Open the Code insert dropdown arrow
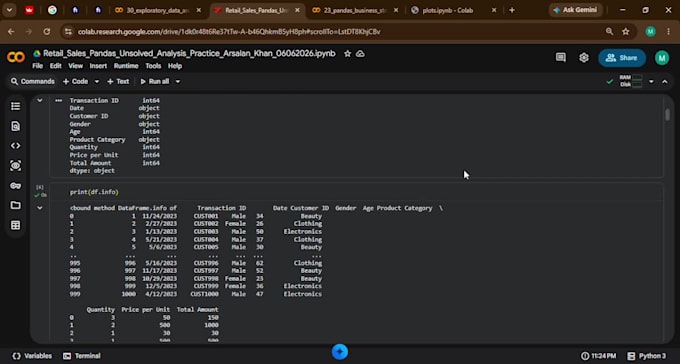 coord(97,82)
